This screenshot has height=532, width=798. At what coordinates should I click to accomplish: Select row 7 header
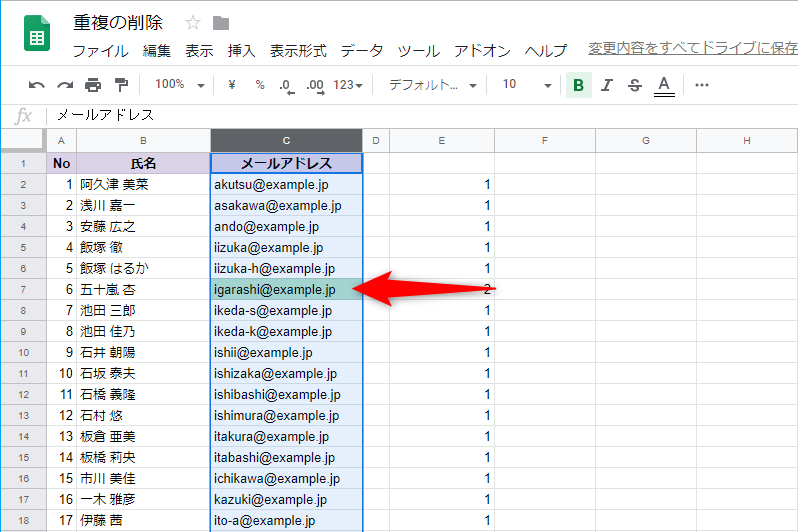23,290
